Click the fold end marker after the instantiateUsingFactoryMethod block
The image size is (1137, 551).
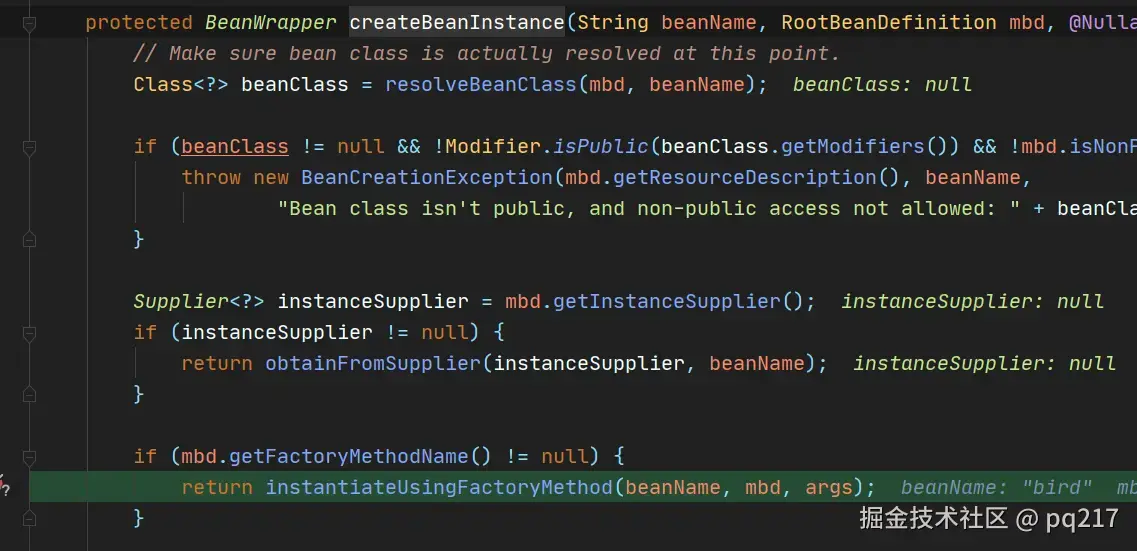[x=29, y=519]
